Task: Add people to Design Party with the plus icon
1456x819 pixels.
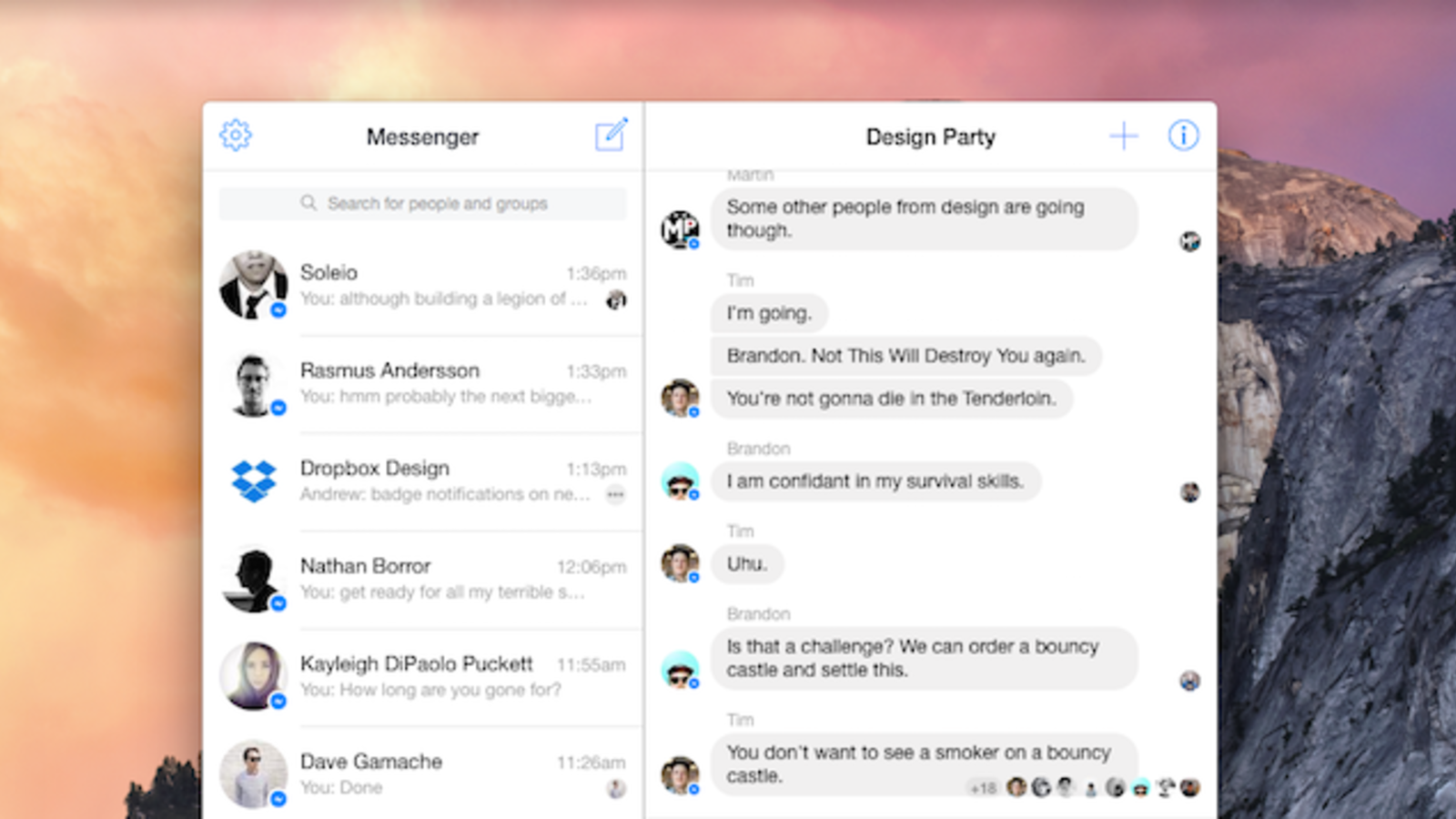Action: [x=1124, y=135]
